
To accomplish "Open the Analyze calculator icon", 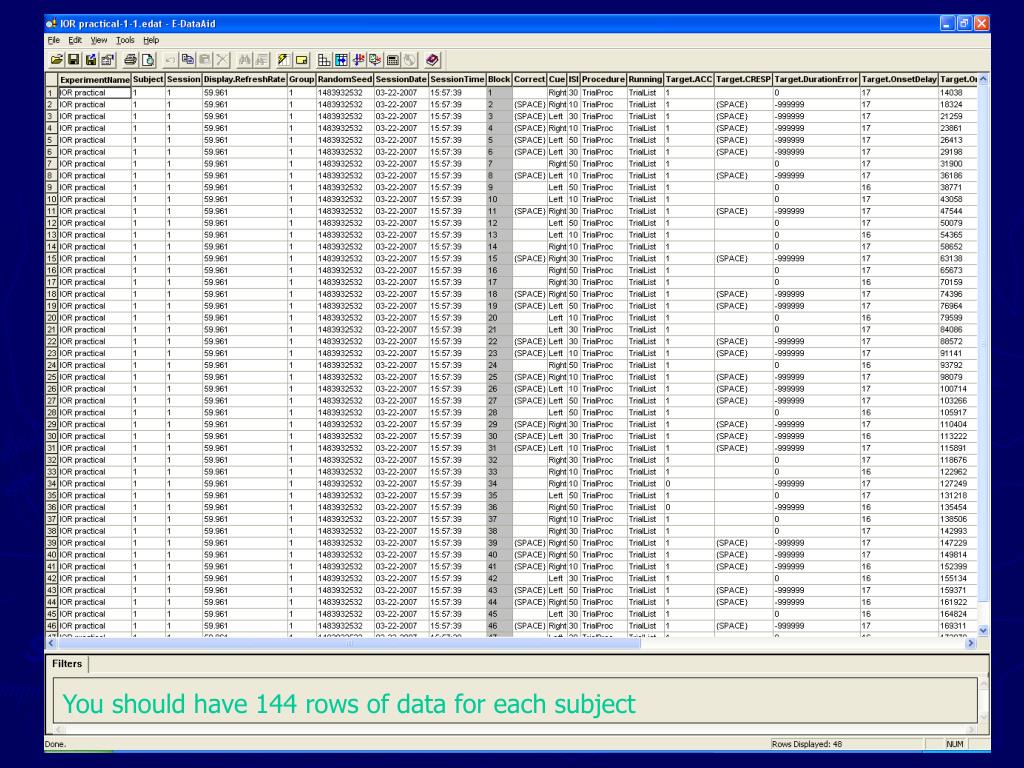I will (x=392, y=60).
